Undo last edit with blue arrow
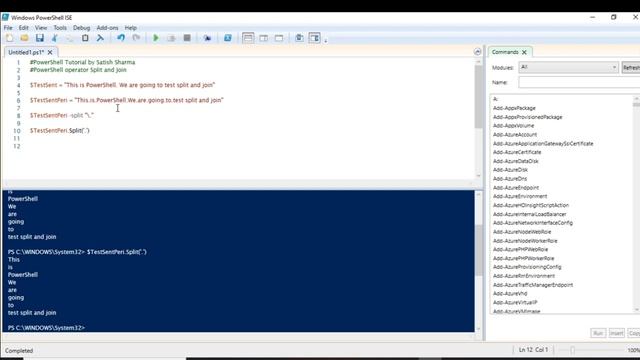 (x=121, y=38)
